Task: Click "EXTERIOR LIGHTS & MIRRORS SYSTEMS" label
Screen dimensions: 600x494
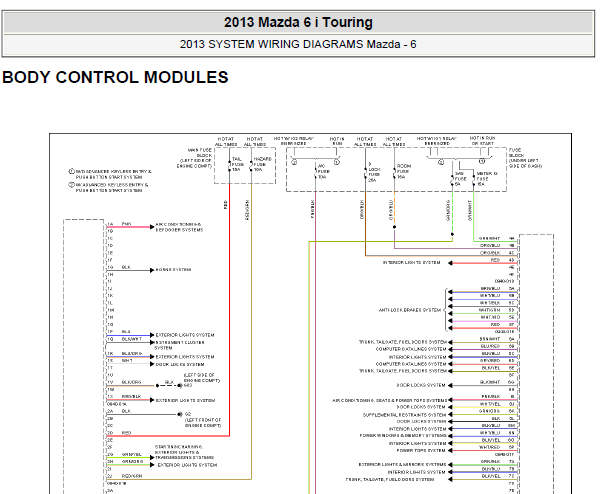Action: [x=402, y=465]
